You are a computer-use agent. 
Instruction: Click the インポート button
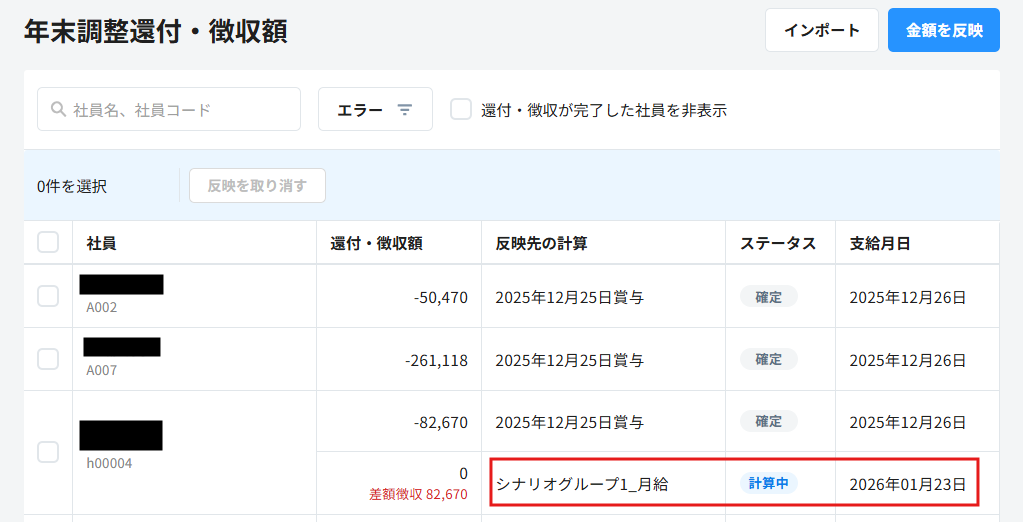click(x=821, y=30)
